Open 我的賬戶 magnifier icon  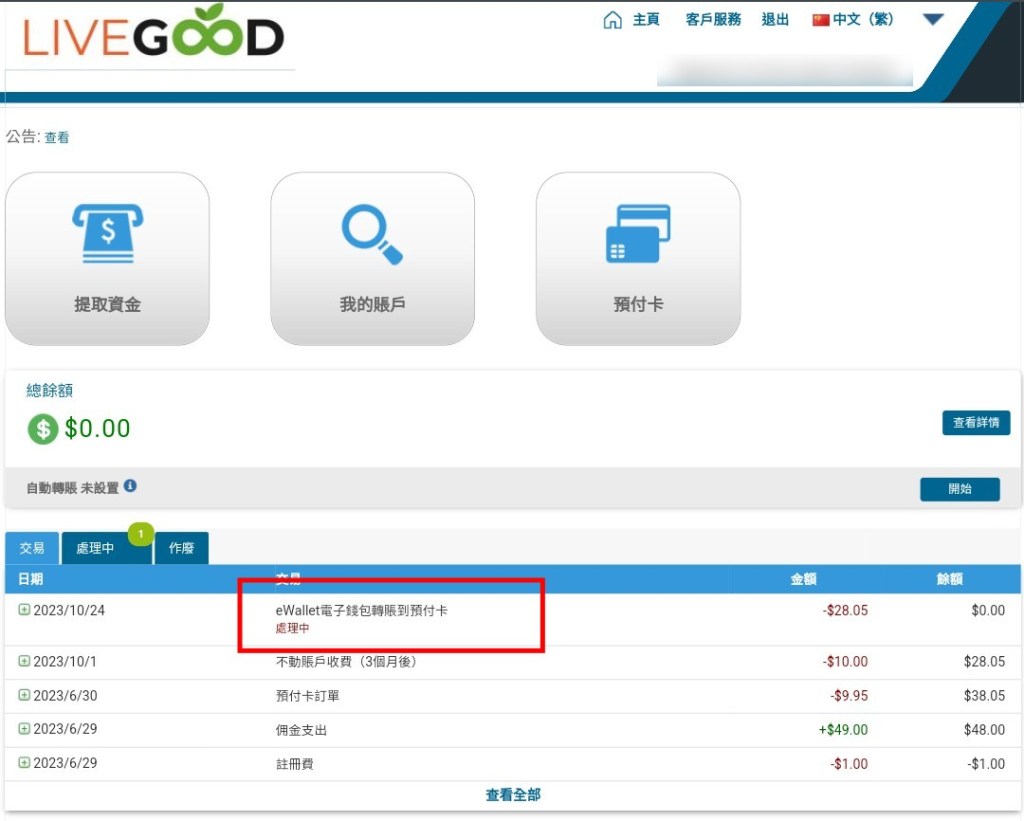coord(372,233)
